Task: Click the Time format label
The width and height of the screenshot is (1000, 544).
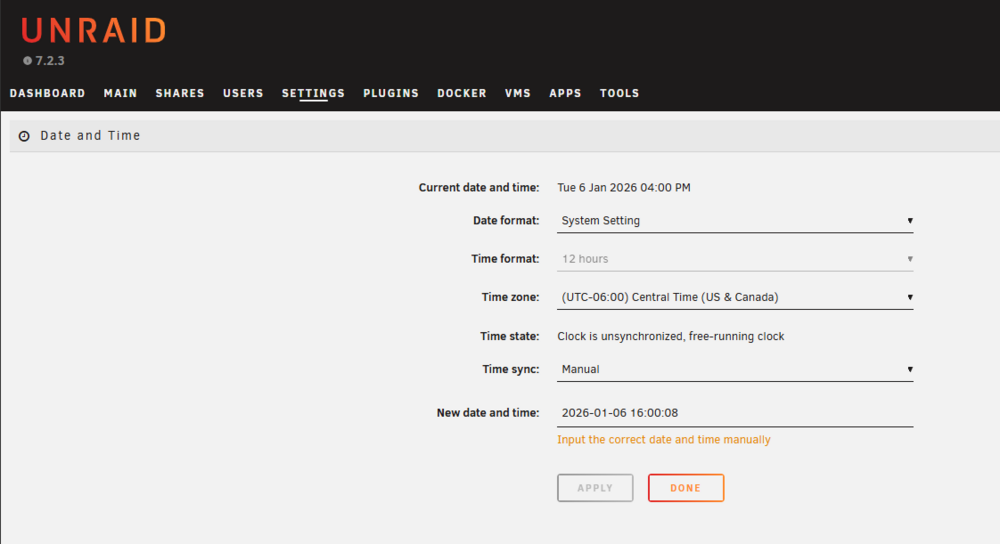Action: click(x=505, y=259)
